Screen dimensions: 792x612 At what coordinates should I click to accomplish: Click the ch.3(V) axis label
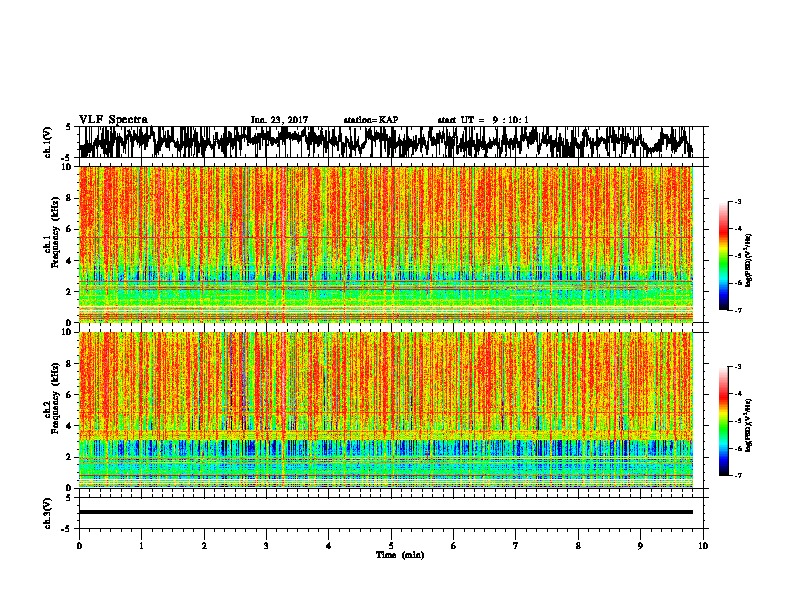point(48,513)
